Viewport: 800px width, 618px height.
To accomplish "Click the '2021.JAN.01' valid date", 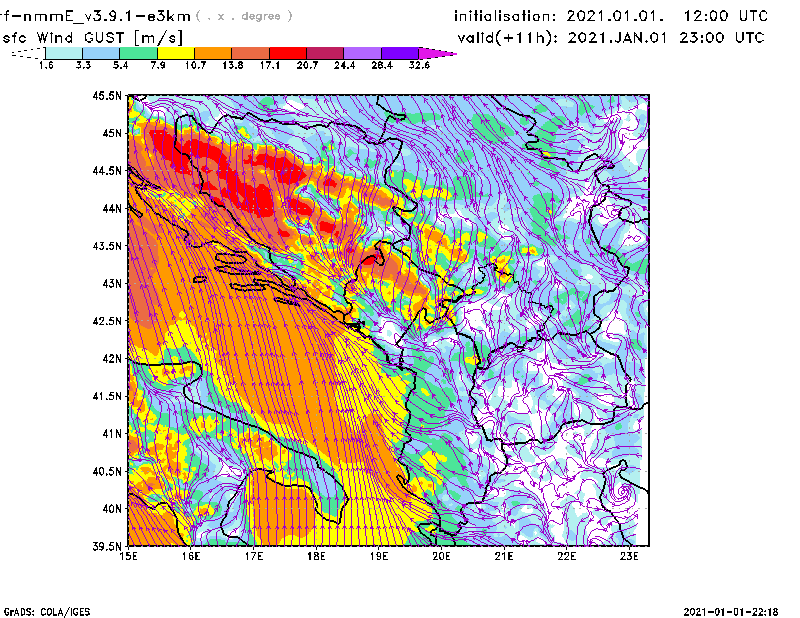I will pyautogui.click(x=617, y=38).
